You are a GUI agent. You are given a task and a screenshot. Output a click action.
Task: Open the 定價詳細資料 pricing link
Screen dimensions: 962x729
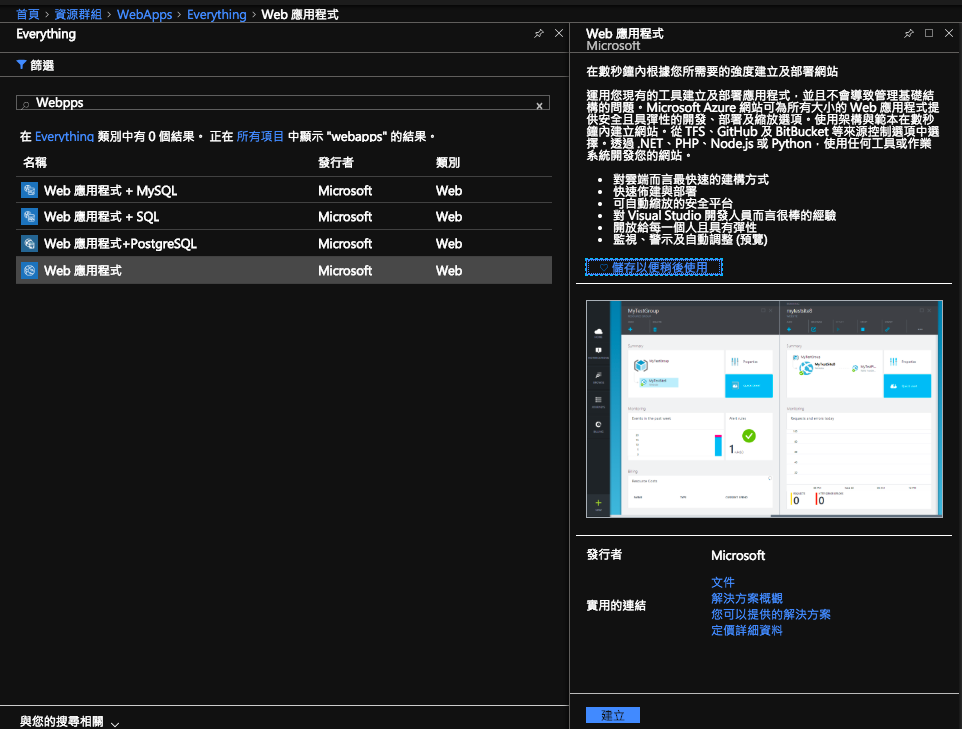coord(747,630)
